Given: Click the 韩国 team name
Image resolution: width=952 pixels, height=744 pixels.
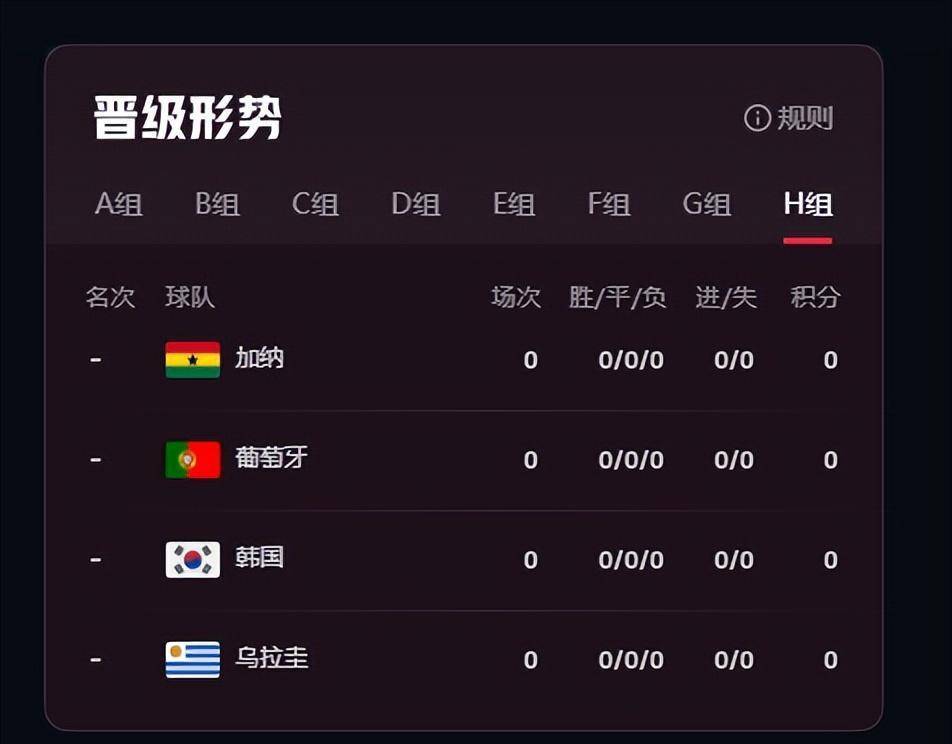Looking at the screenshot, I should (260, 558).
